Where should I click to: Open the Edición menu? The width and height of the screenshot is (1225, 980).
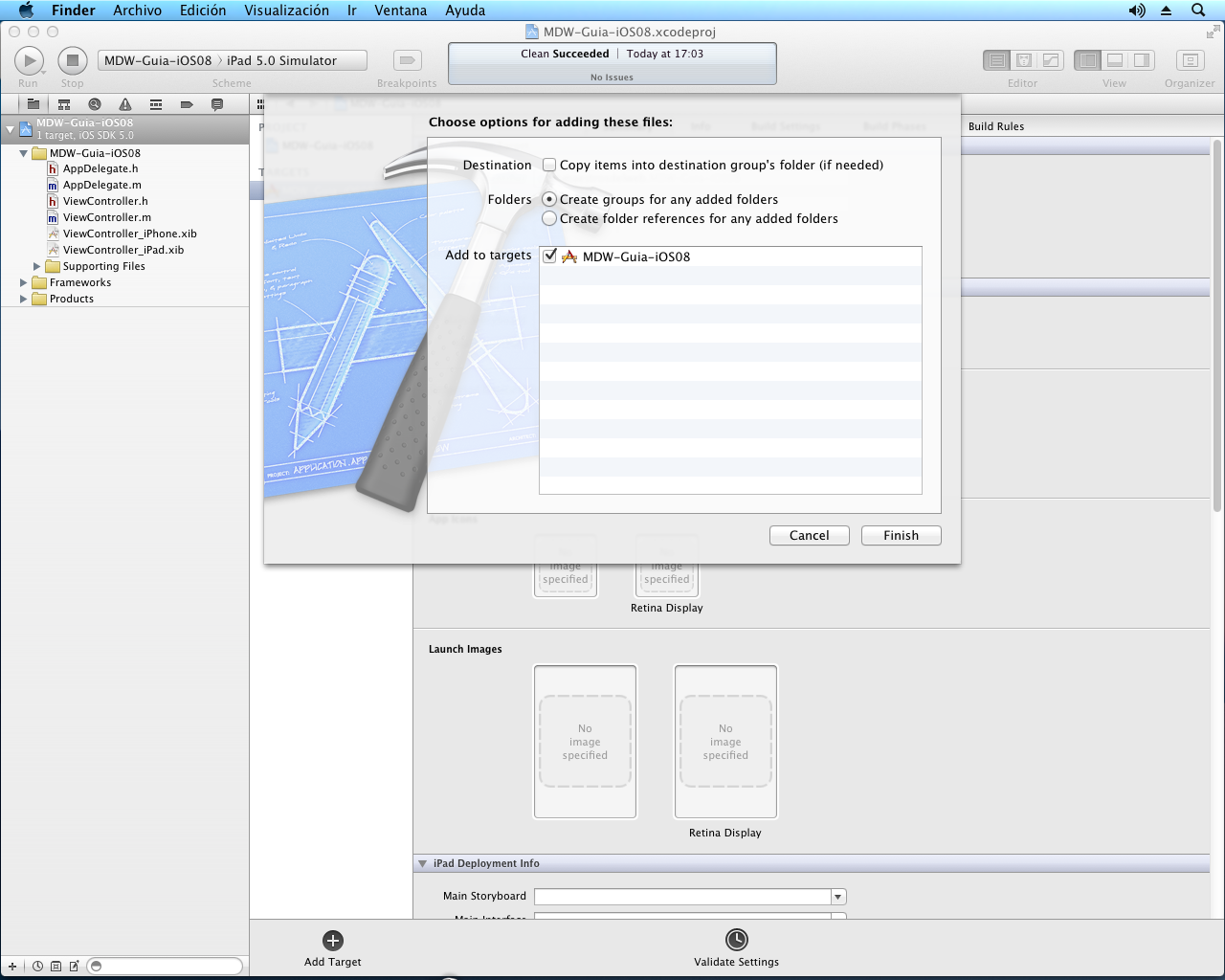click(203, 11)
